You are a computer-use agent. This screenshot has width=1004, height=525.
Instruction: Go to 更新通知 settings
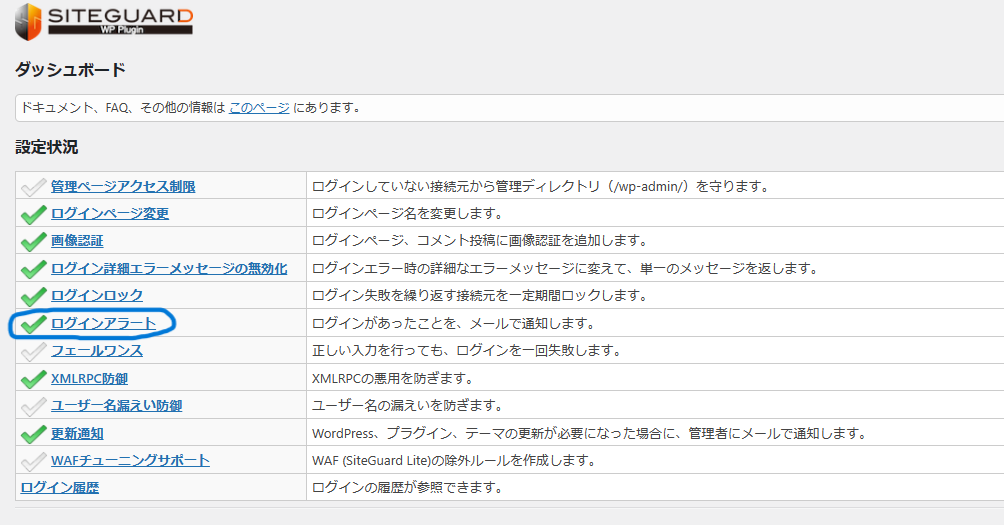coord(77,433)
